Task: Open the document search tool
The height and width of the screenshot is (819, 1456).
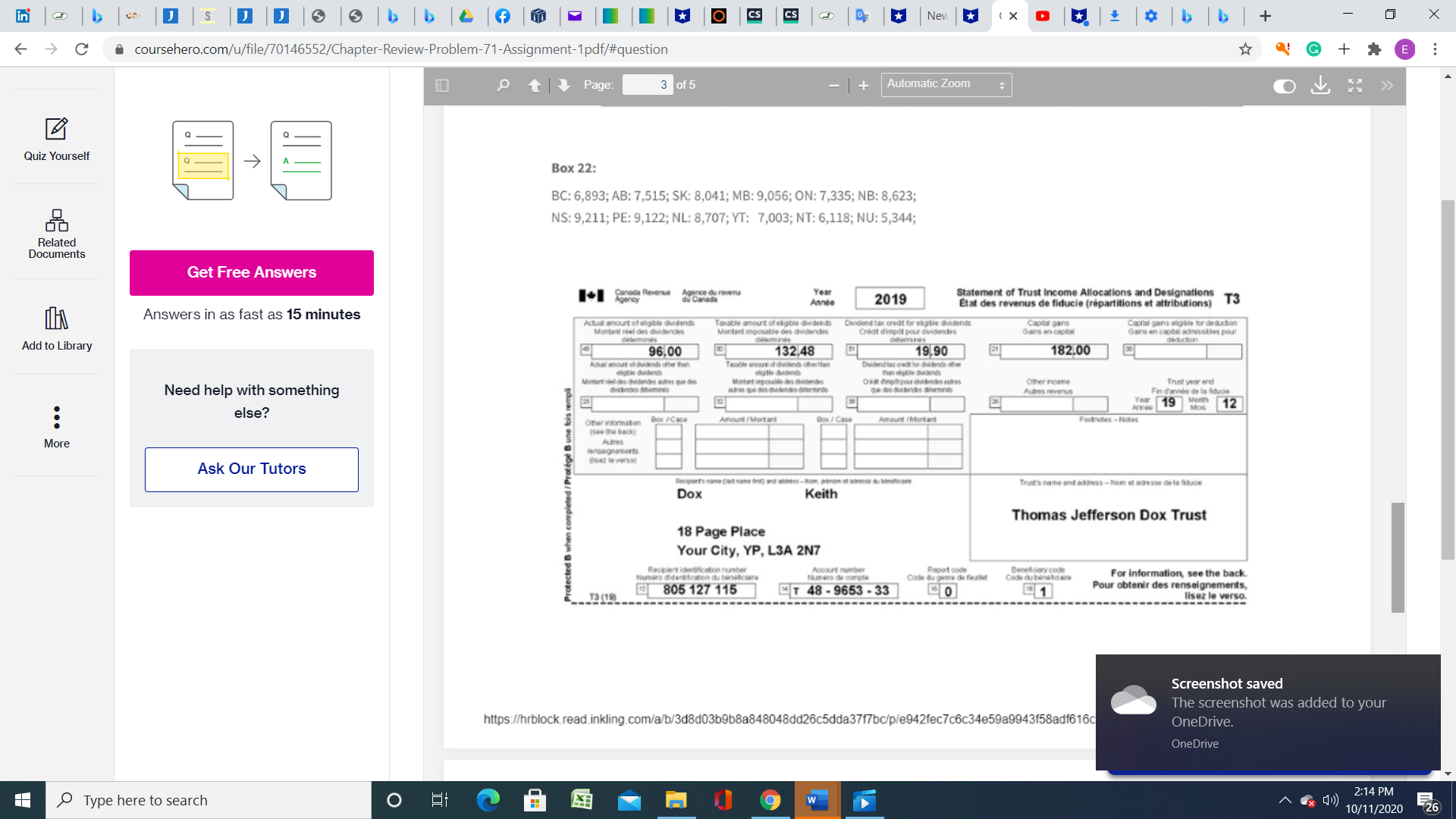Action: 502,85
